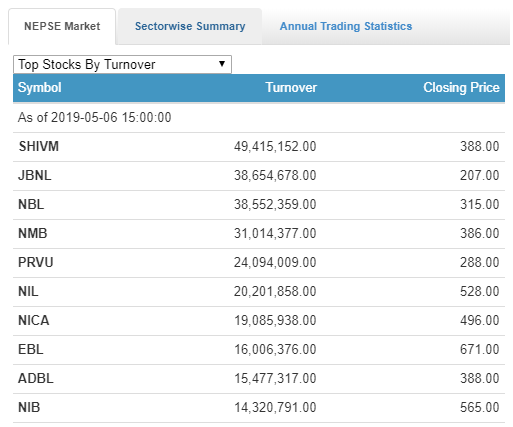The height and width of the screenshot is (427, 513).
Task: Open the SHIVM stock symbol
Action: 39,146
